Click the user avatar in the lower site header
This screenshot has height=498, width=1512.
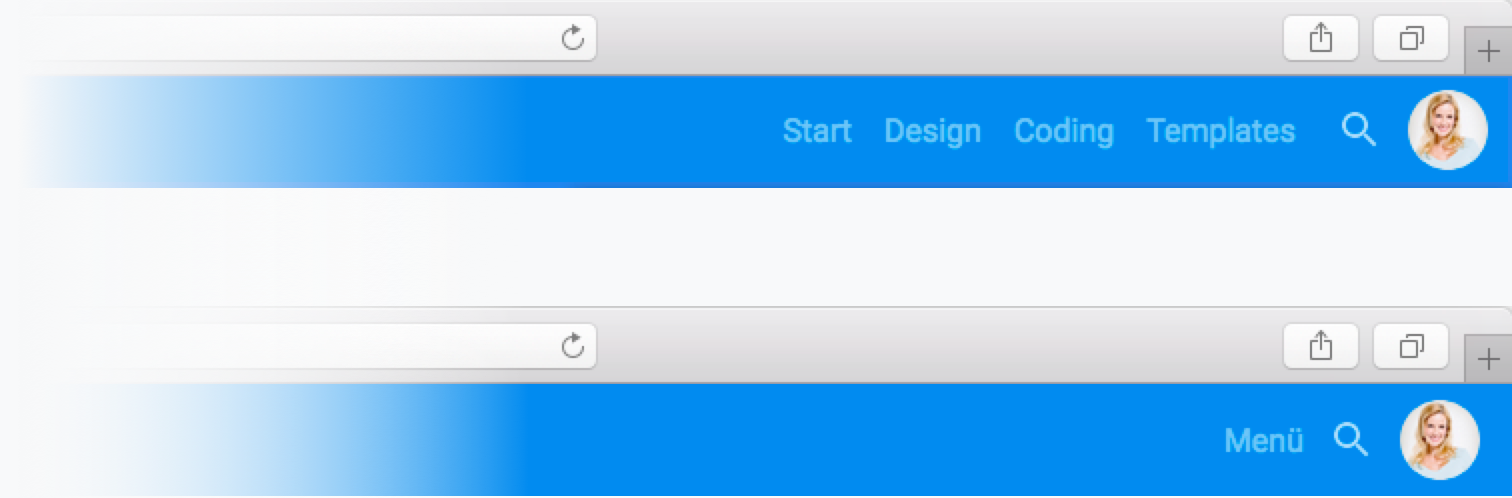click(1439, 439)
